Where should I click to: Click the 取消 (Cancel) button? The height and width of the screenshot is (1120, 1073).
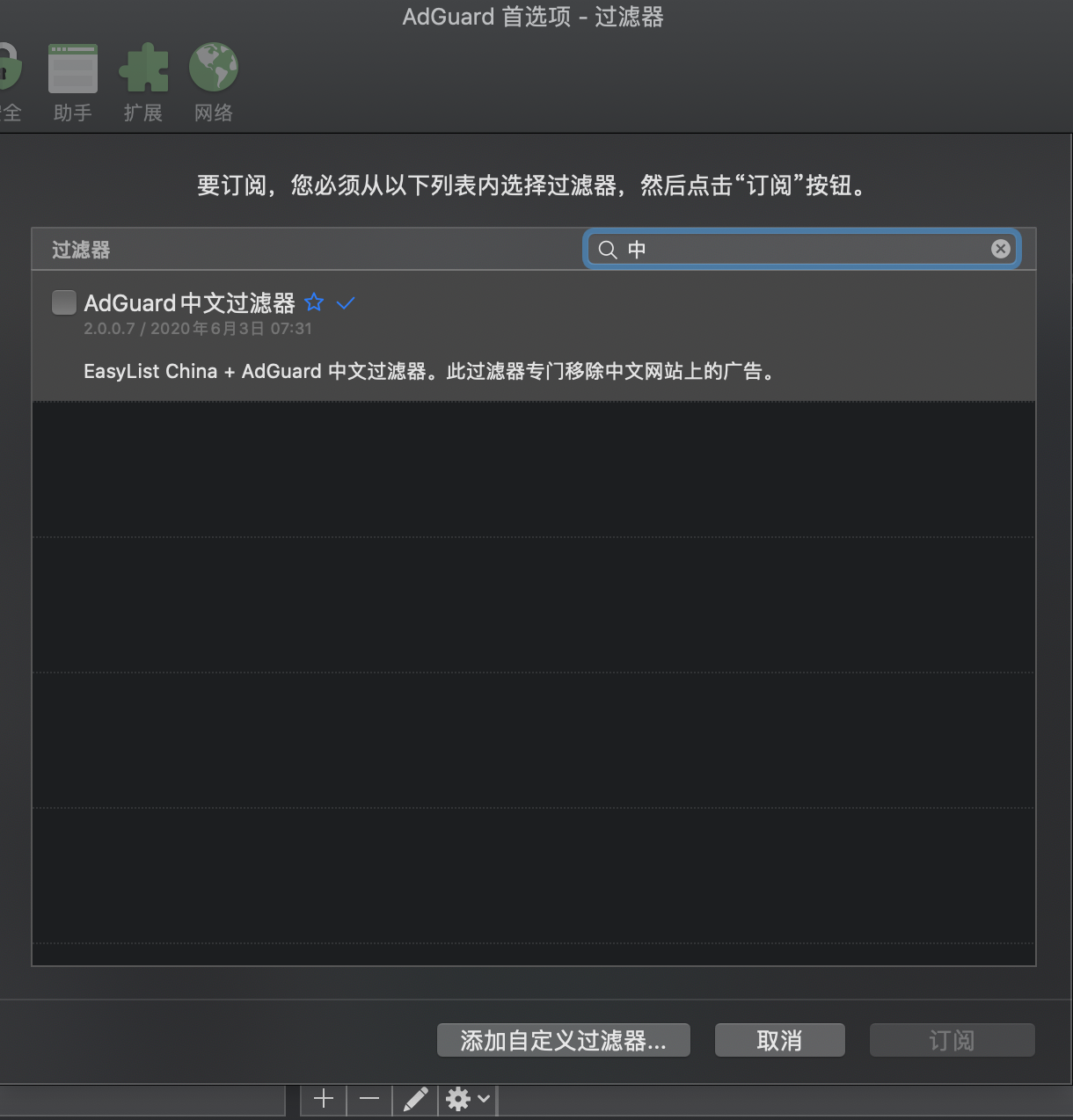click(x=780, y=1041)
